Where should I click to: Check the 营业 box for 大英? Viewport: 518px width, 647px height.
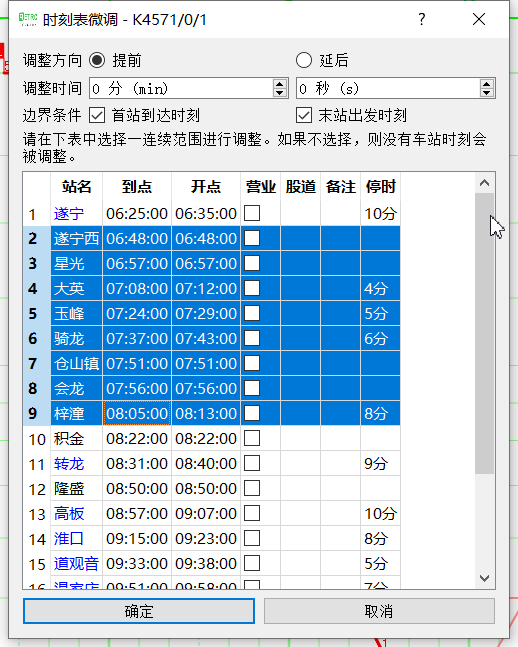[252, 288]
